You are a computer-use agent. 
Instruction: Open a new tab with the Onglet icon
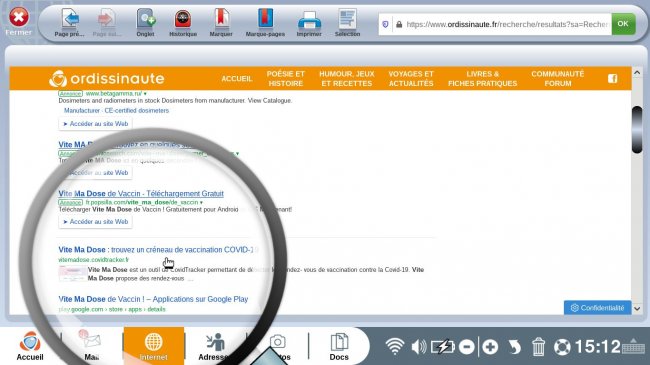click(146, 22)
